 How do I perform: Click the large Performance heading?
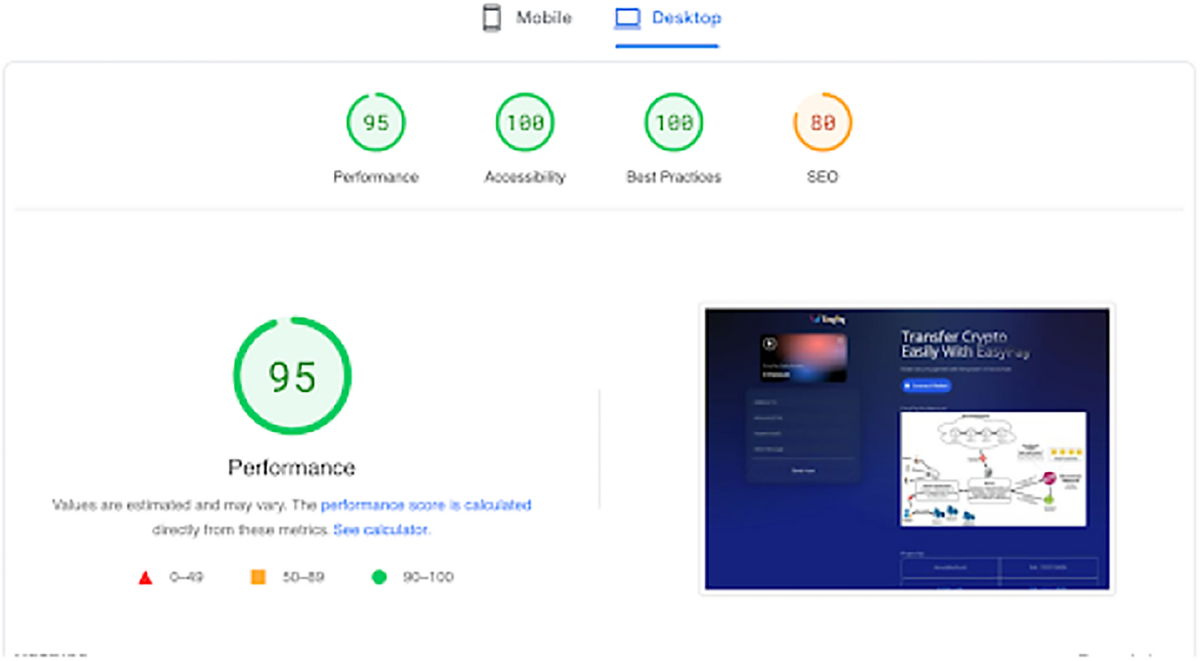click(292, 468)
